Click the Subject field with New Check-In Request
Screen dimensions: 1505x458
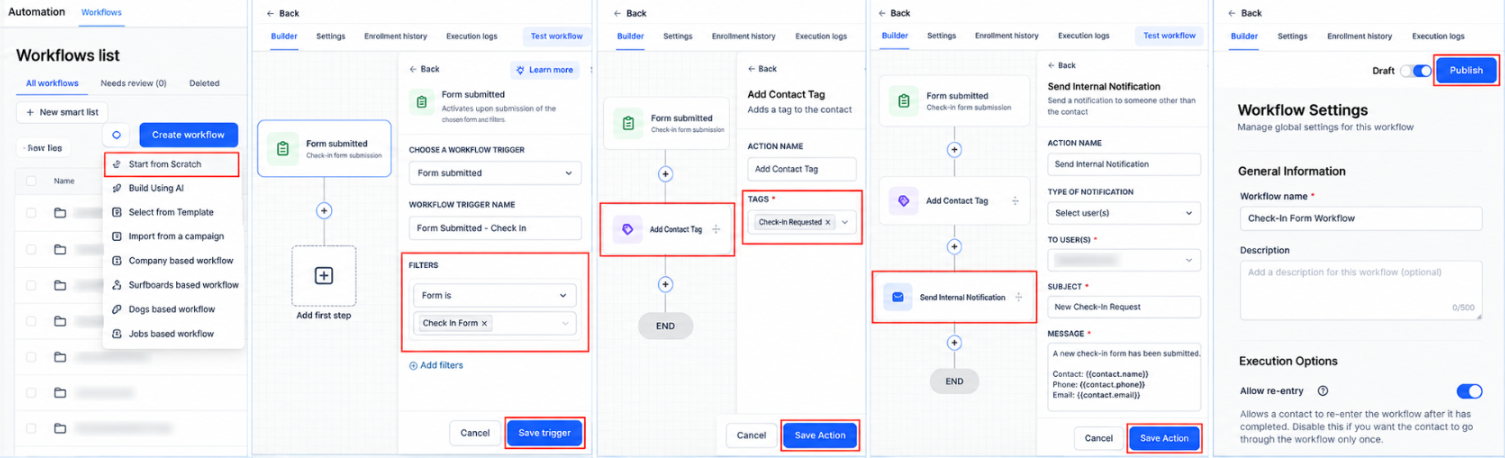tap(1124, 307)
